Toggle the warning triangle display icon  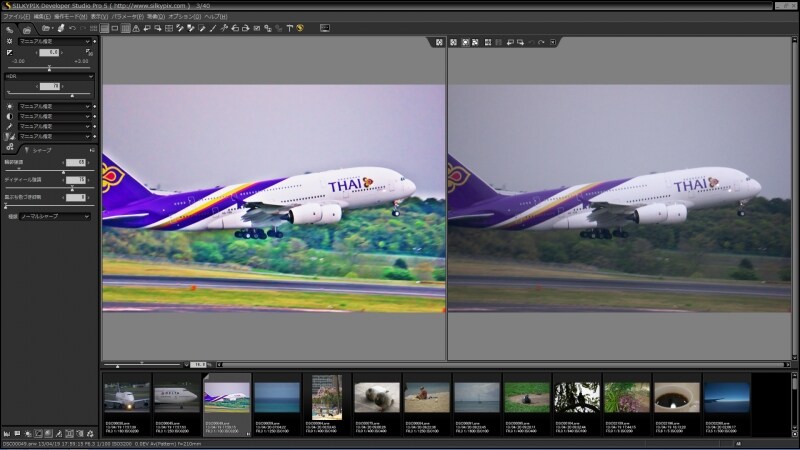[x=136, y=28]
